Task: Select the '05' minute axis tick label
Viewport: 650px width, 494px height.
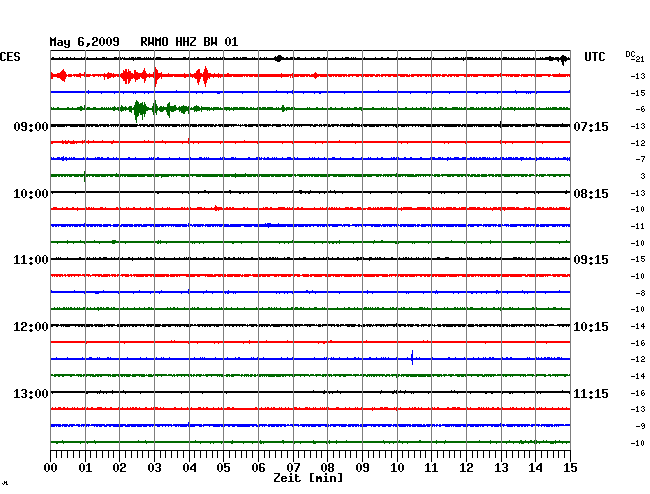Action: coord(223,468)
